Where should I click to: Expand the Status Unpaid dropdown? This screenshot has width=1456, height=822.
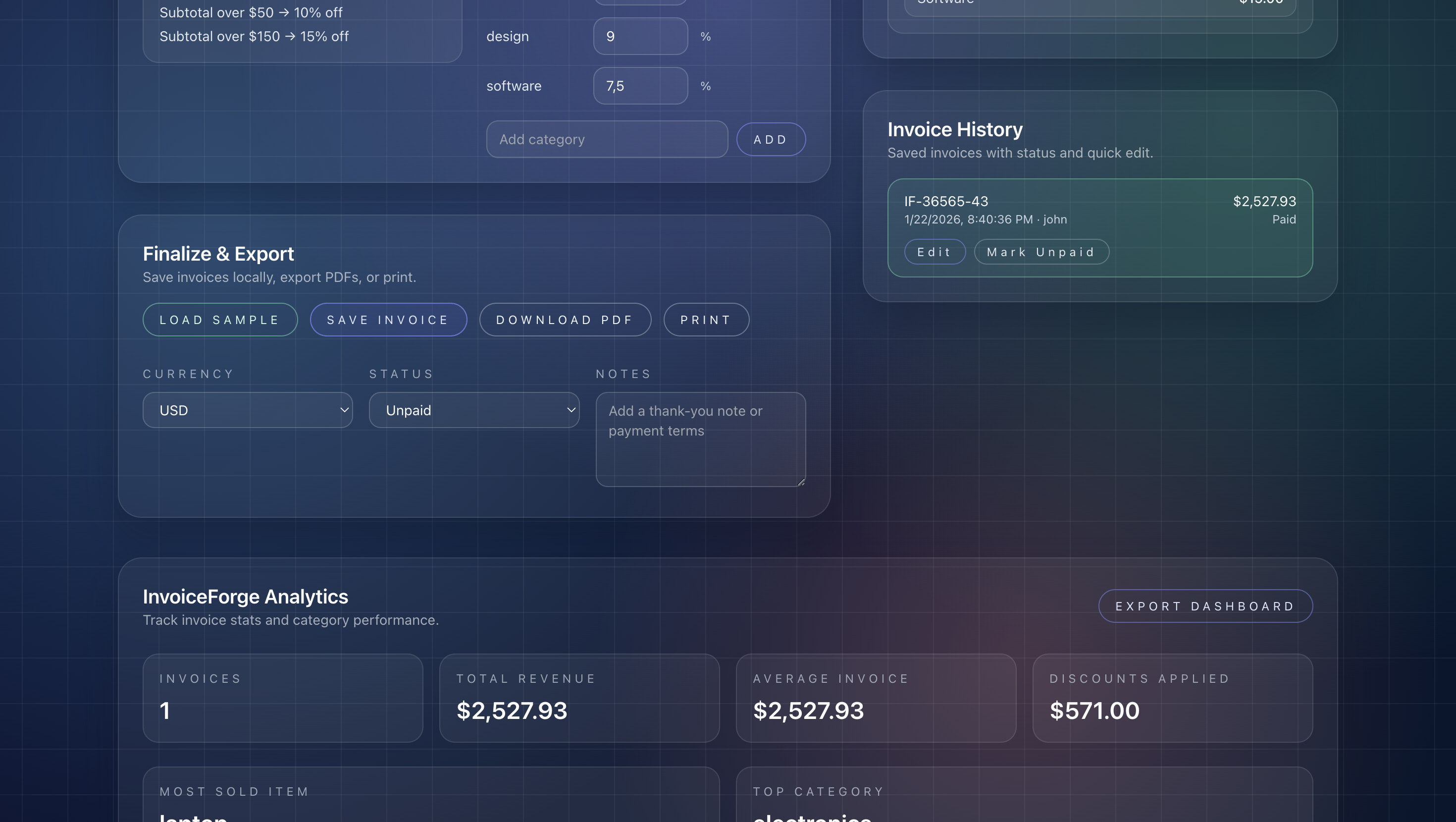[x=473, y=410]
